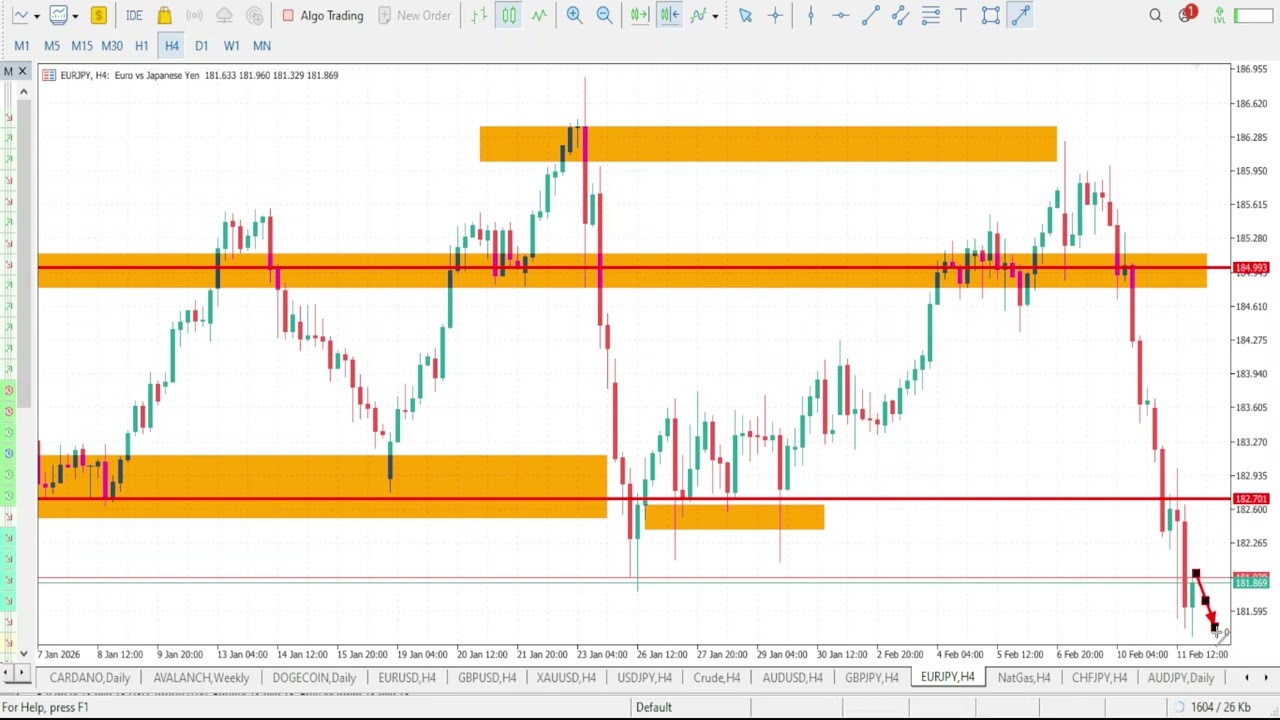
Task: Click the yellow dollar sign icon
Action: click(x=98, y=15)
